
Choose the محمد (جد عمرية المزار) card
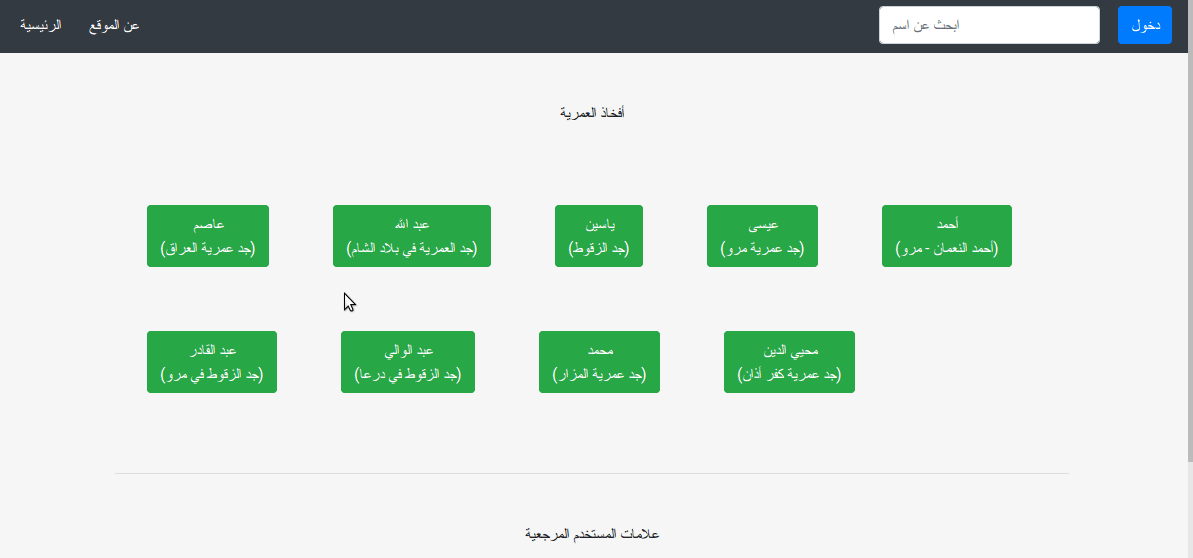pos(600,362)
